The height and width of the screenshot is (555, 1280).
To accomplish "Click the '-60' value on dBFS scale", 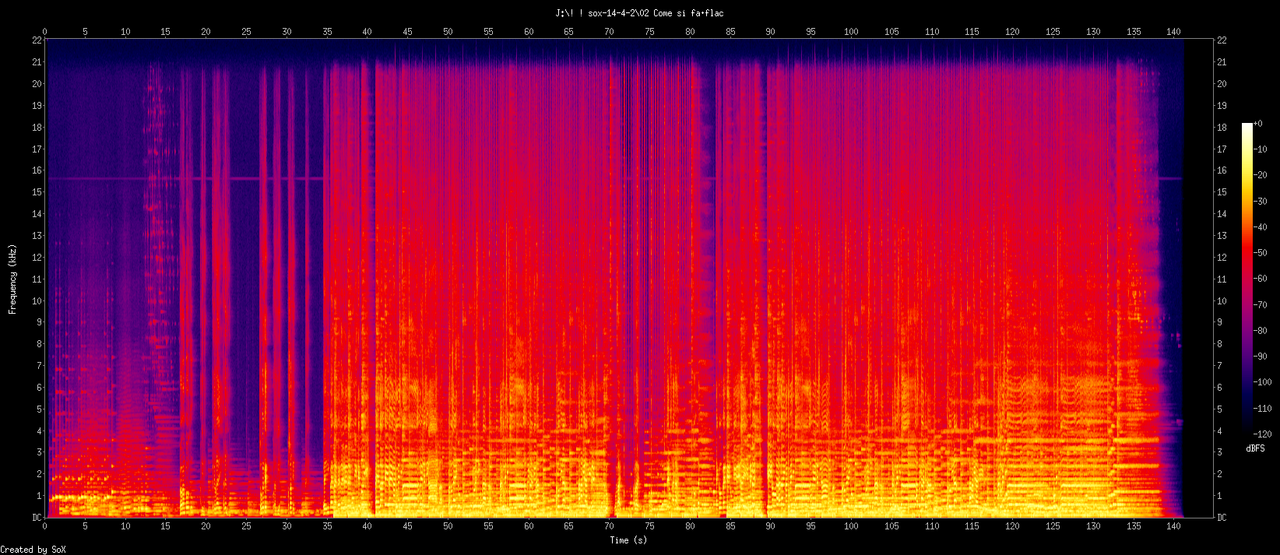I will tap(1263, 279).
